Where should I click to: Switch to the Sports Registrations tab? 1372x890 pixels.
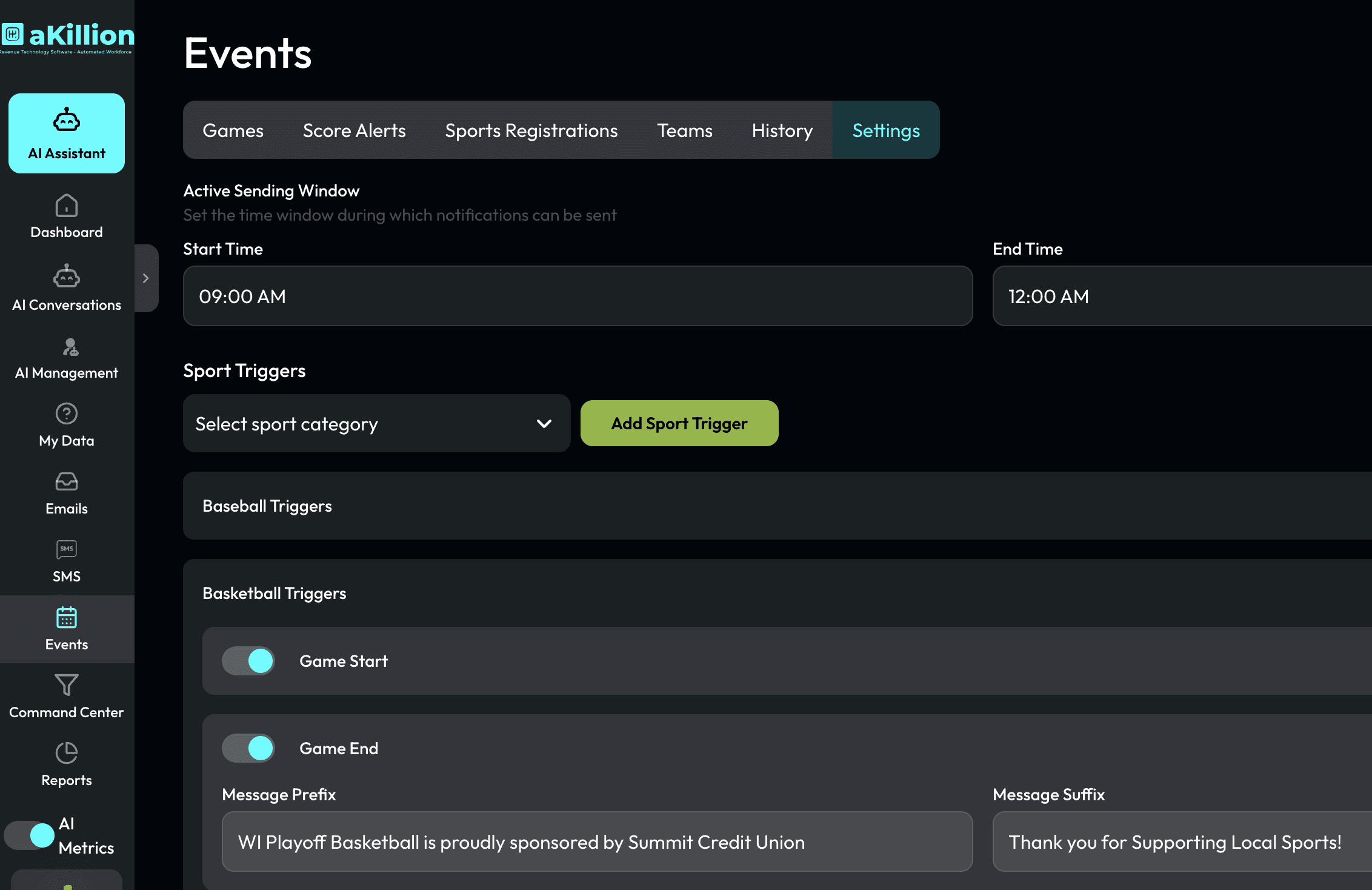(x=531, y=130)
